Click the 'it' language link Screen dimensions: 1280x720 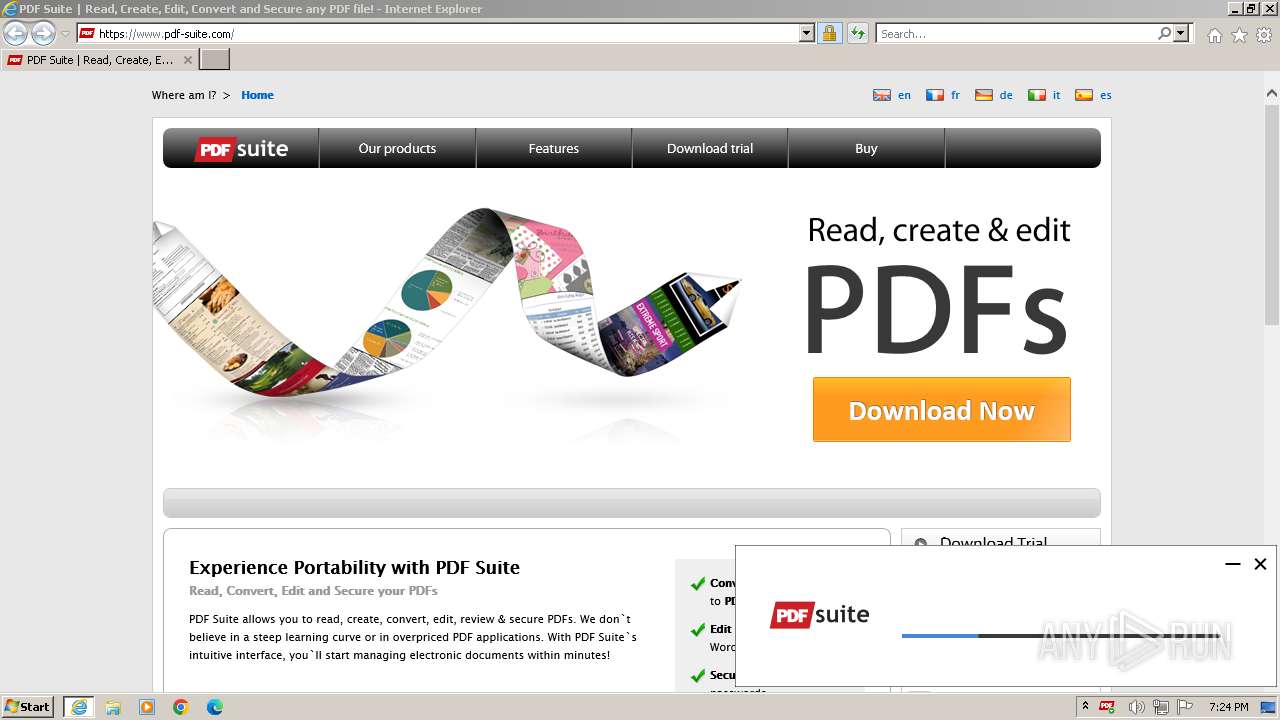tap(1056, 95)
